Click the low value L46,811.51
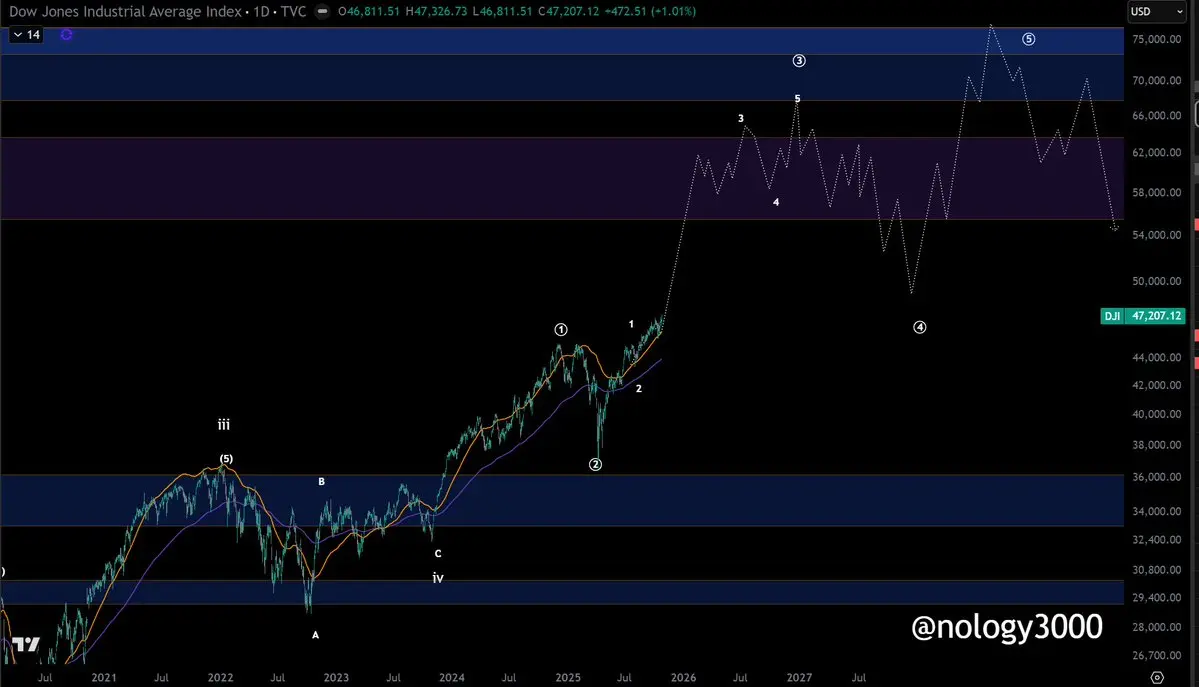 coord(502,11)
